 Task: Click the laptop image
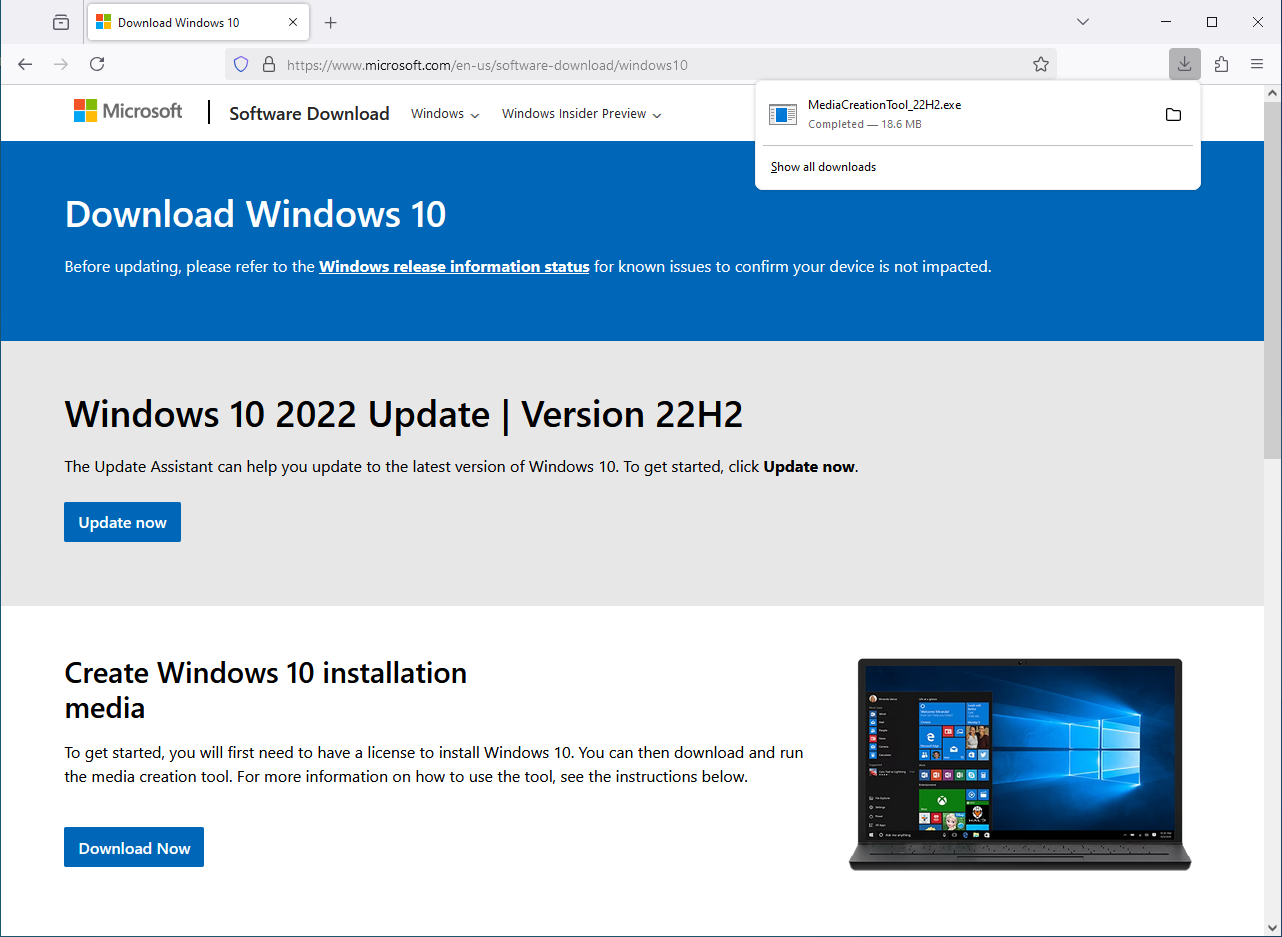(x=1020, y=765)
